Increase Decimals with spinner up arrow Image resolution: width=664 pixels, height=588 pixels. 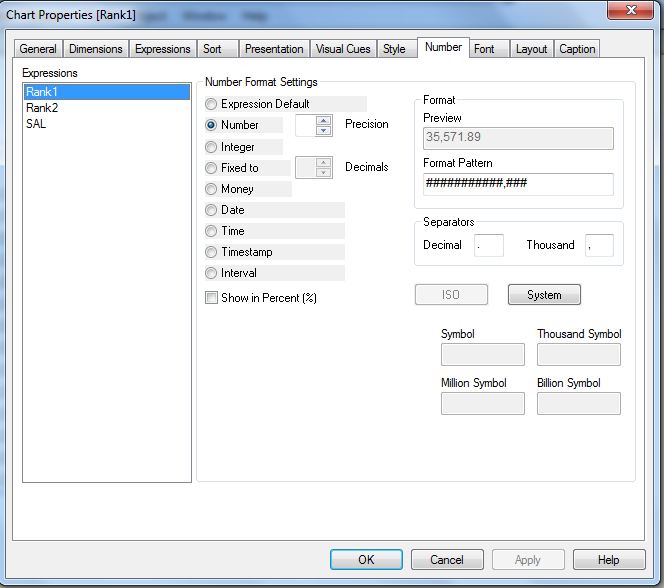tap(324, 163)
